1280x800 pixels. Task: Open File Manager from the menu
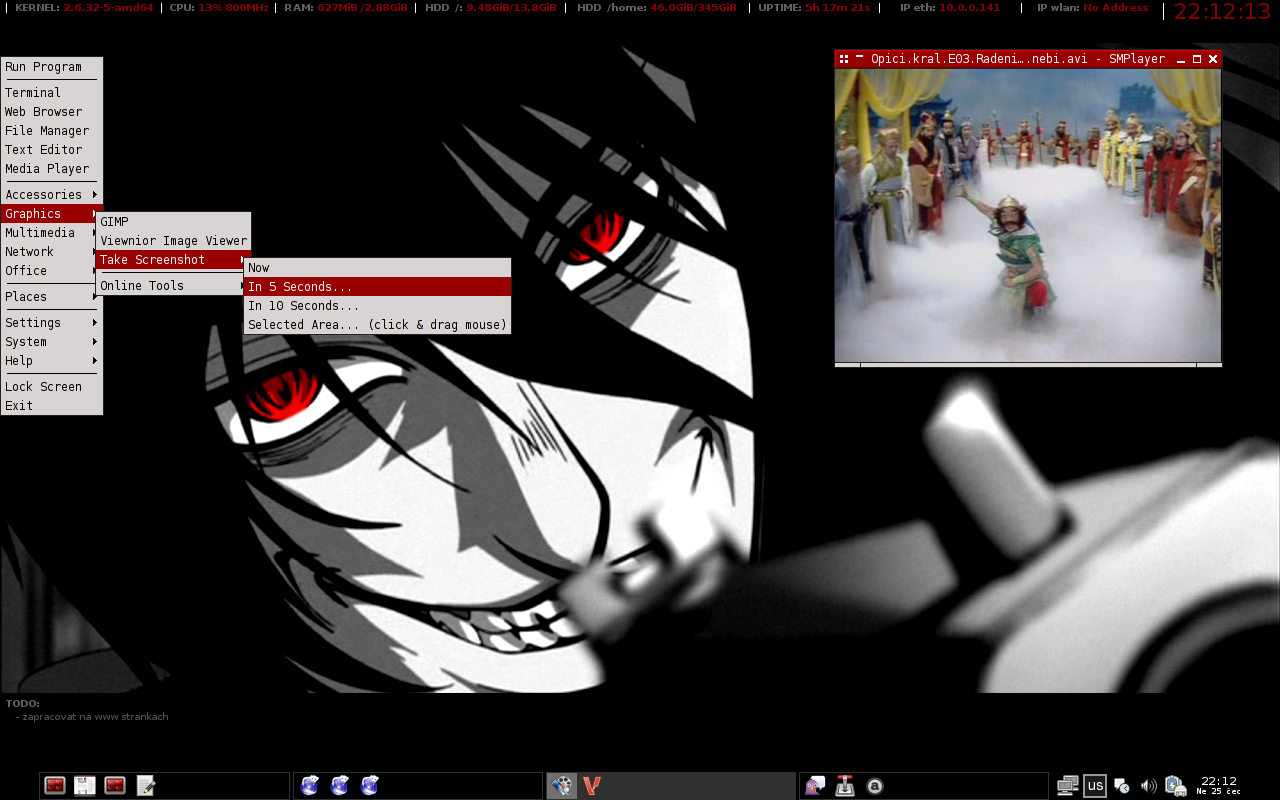coord(52,131)
